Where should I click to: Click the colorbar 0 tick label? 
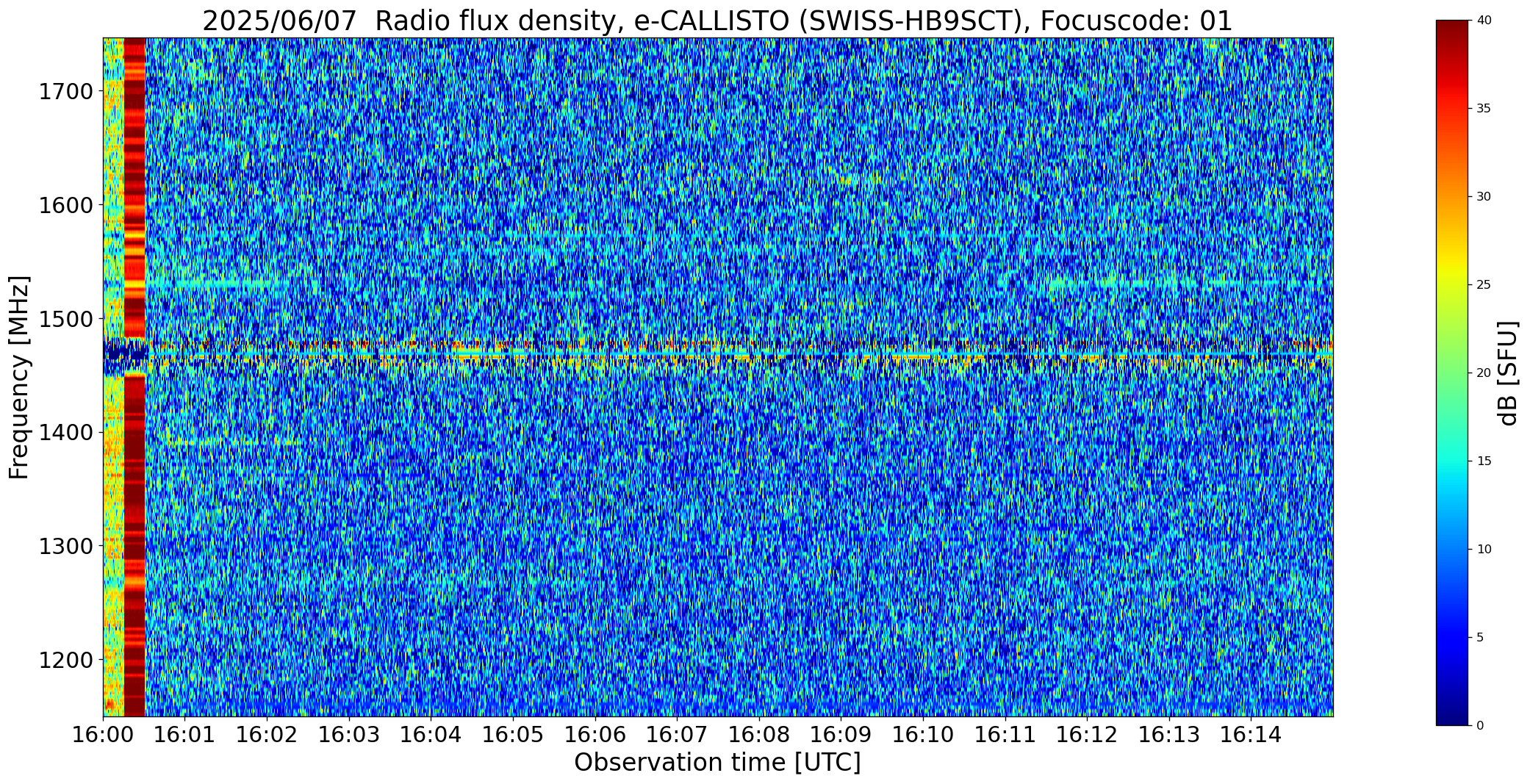pyautogui.click(x=1480, y=726)
